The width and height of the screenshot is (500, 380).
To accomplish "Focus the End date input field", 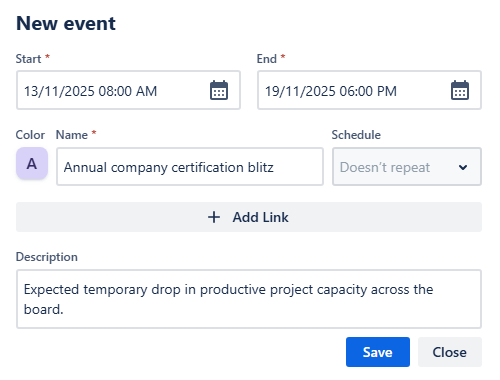I will pos(369,90).
